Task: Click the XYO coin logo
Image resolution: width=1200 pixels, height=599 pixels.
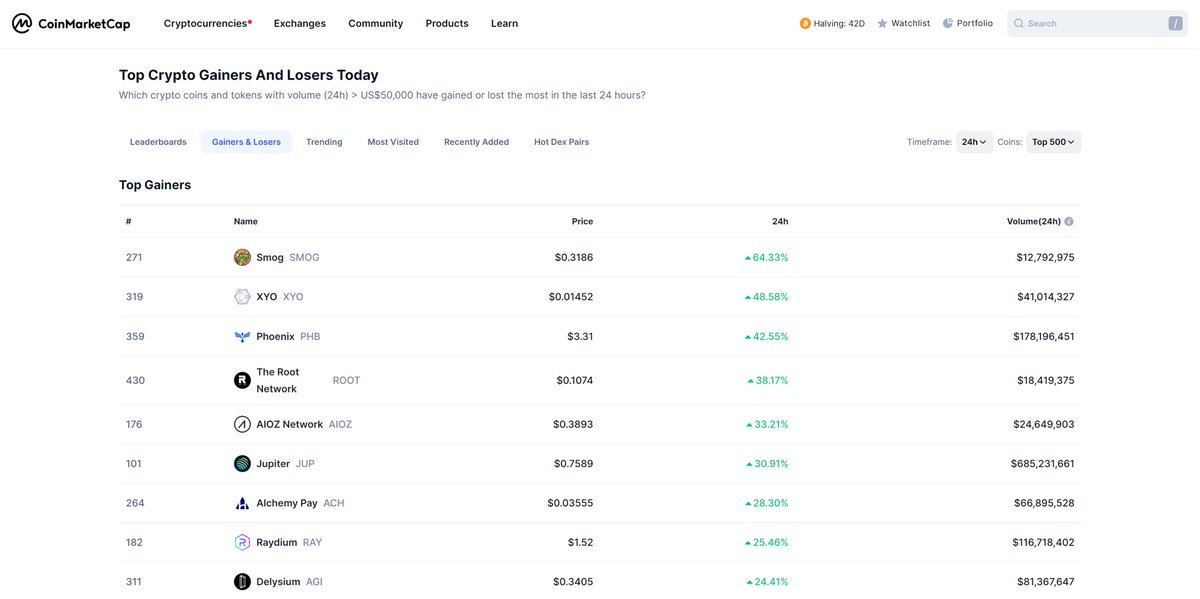Action: (x=242, y=297)
